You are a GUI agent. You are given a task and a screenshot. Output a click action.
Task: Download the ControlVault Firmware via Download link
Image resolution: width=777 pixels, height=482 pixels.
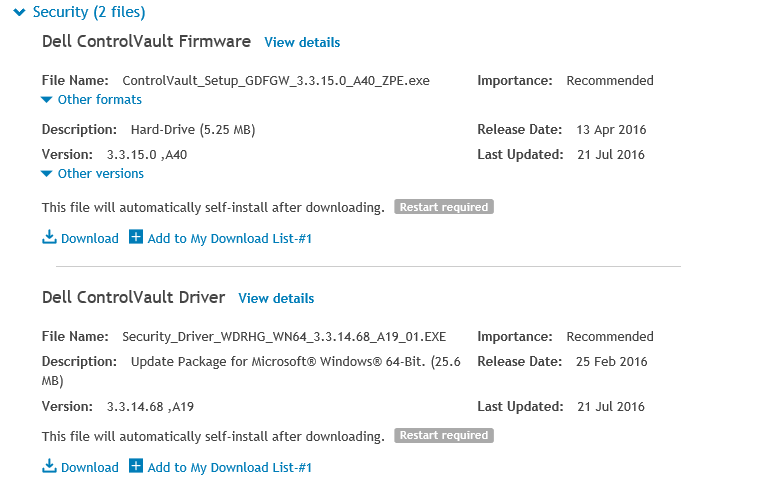click(x=89, y=239)
